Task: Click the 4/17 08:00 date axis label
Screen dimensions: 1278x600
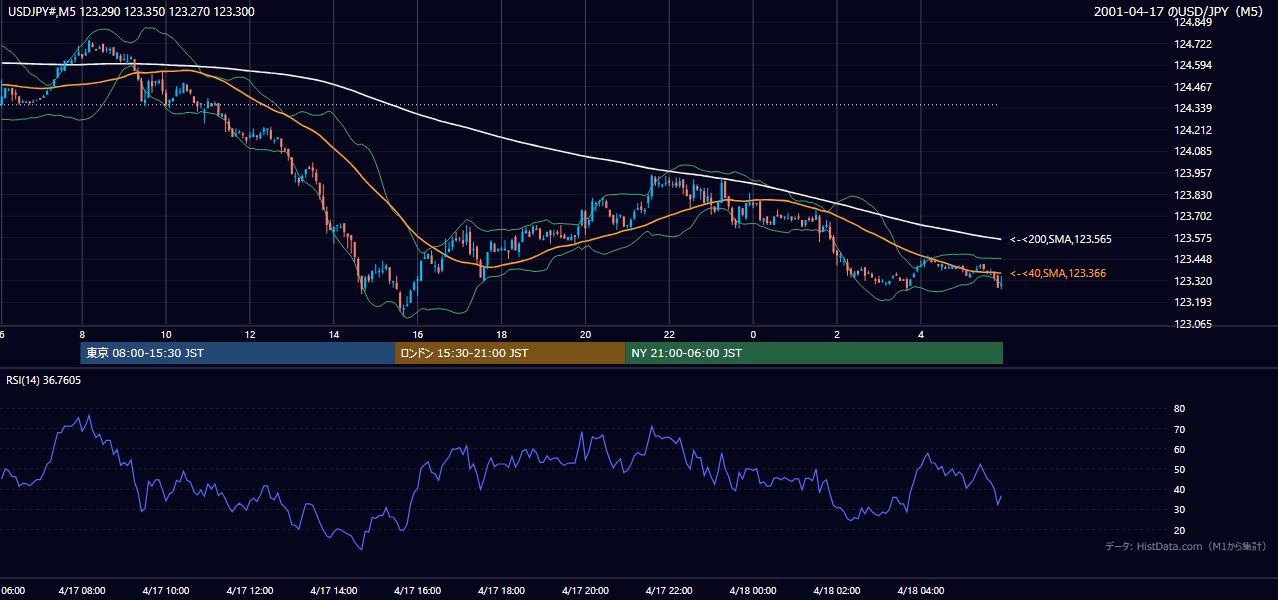Action: [82, 590]
